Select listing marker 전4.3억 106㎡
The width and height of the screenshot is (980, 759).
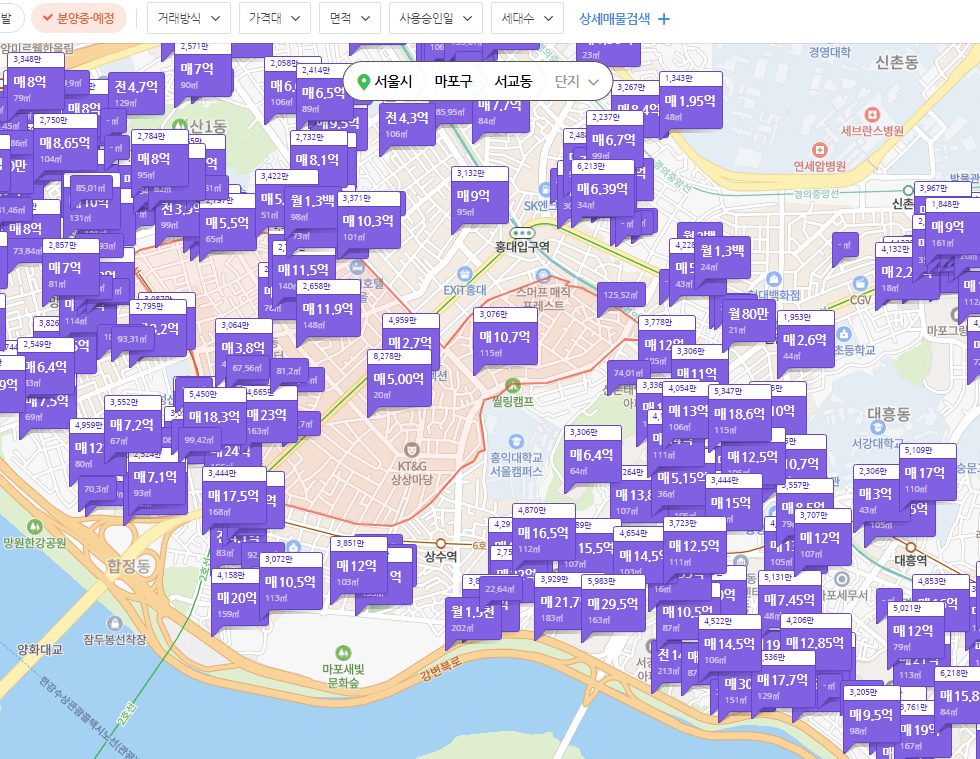tap(407, 123)
